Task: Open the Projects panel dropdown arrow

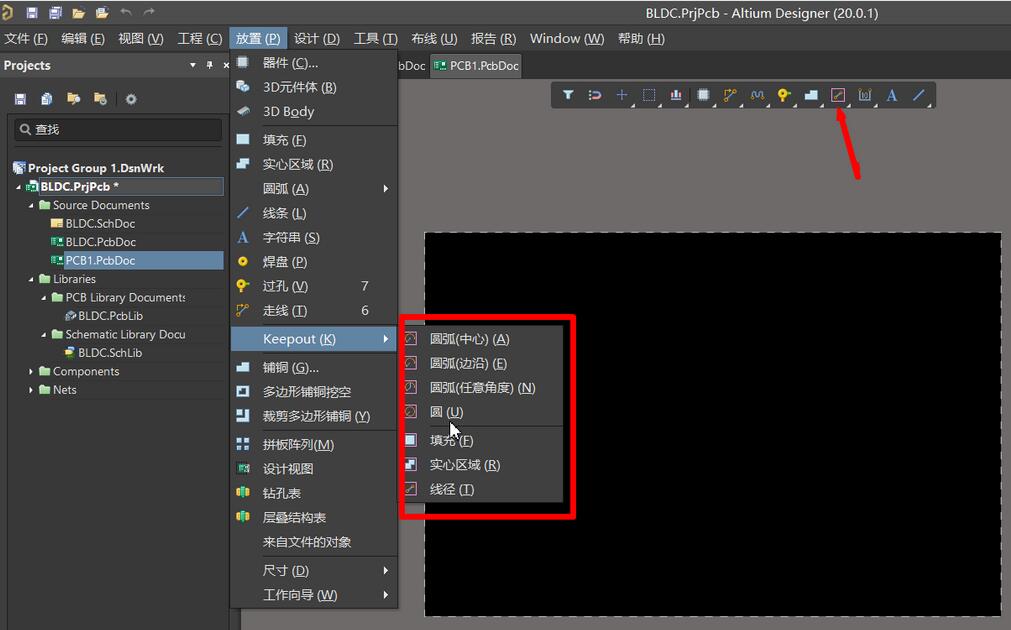Action: [x=193, y=65]
